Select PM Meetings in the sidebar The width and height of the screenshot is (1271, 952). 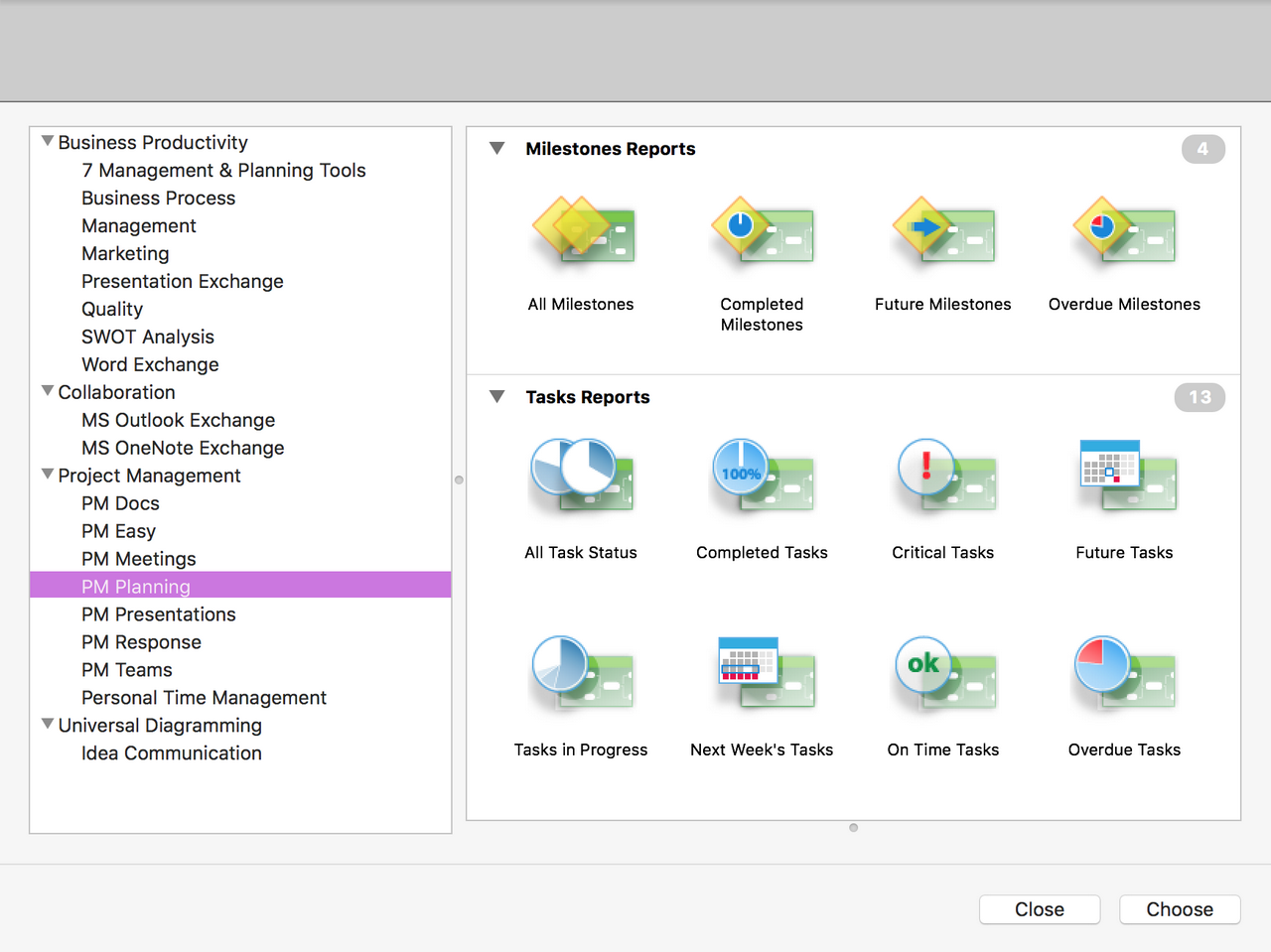pyautogui.click(x=139, y=559)
